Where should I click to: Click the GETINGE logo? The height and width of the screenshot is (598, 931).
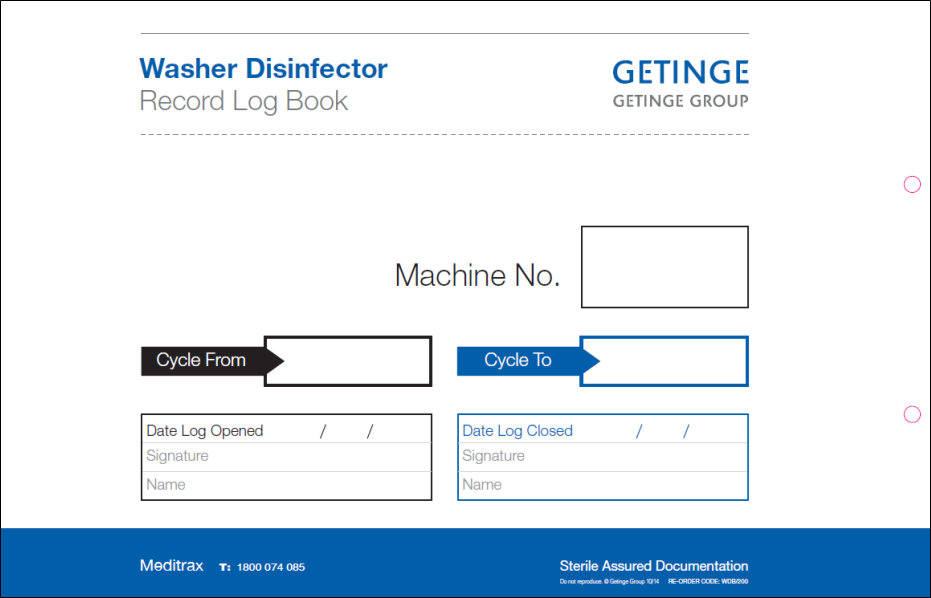click(680, 72)
